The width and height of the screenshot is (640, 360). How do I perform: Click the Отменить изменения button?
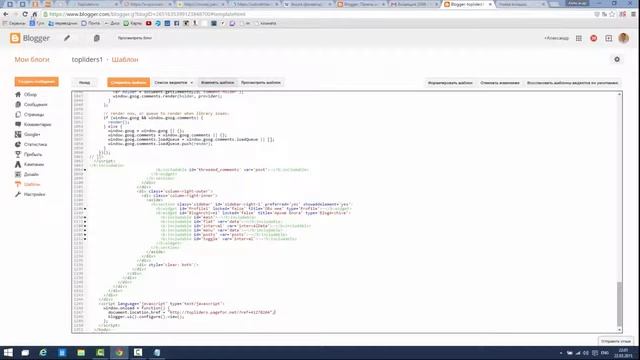tap(500, 83)
